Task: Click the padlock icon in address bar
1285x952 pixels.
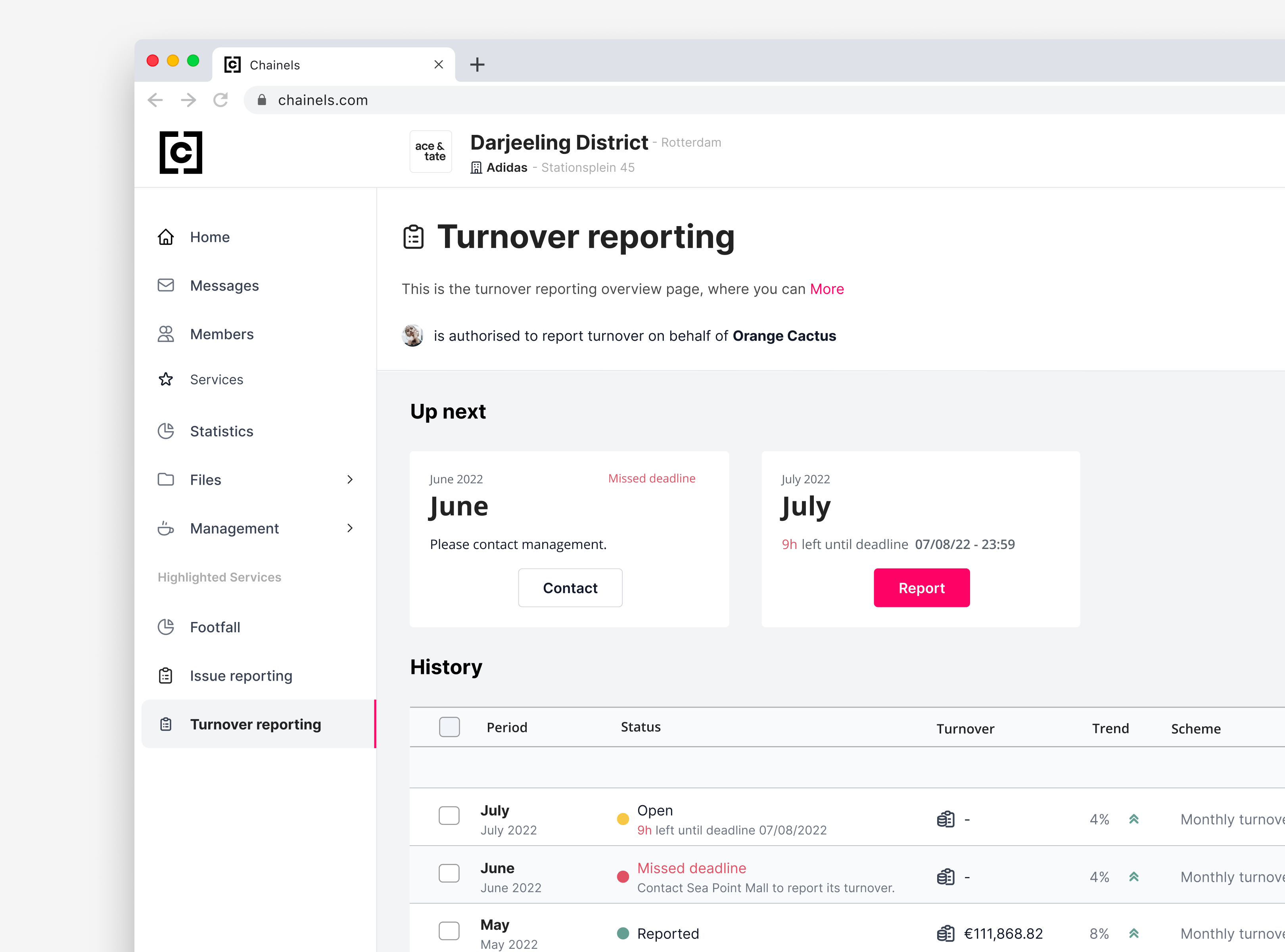Action: pos(262,100)
